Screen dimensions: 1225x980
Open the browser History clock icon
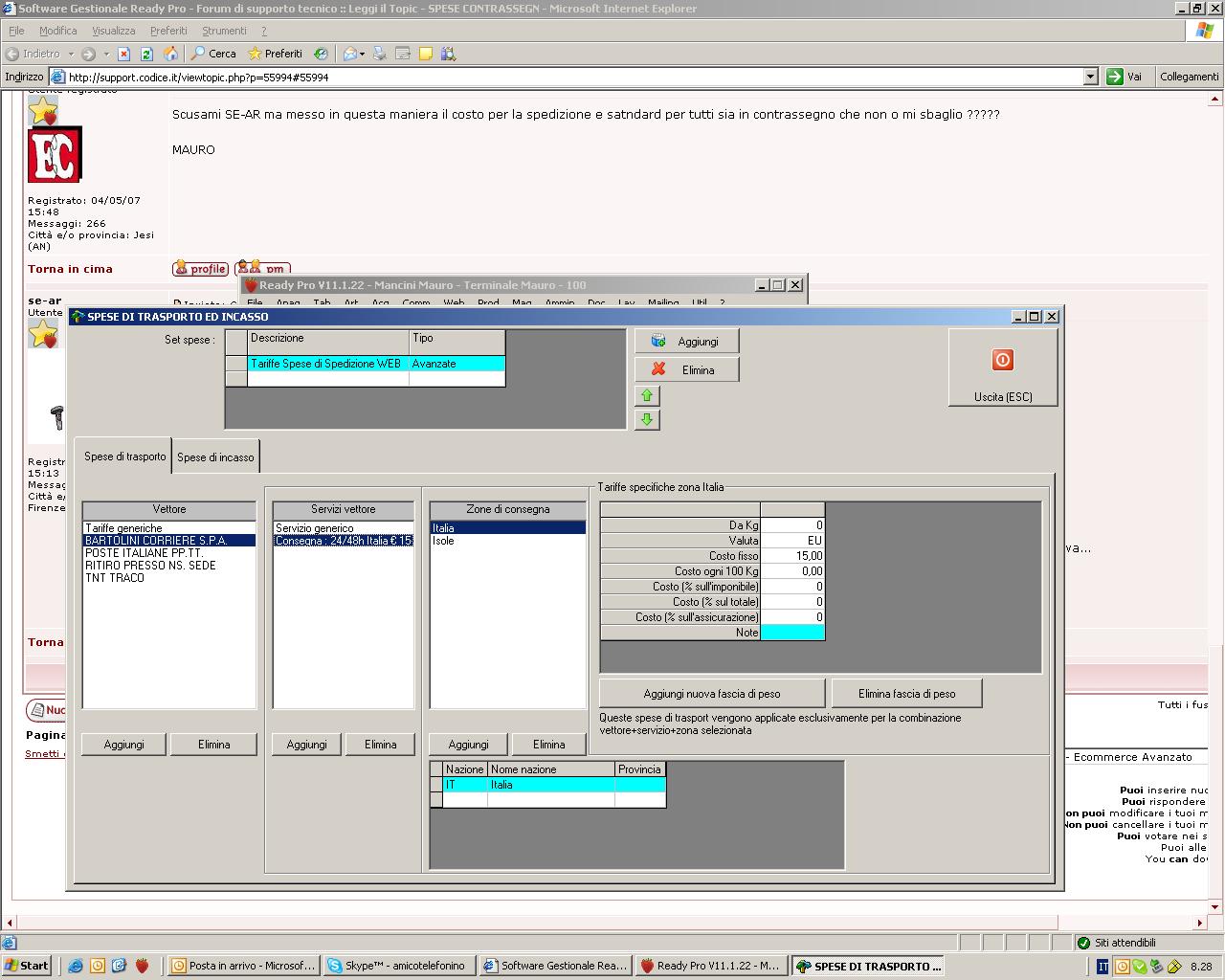(321, 54)
